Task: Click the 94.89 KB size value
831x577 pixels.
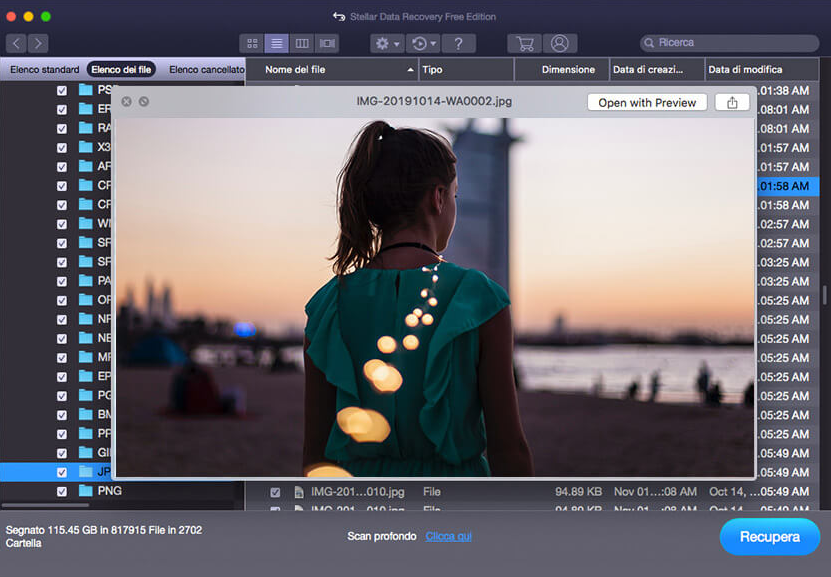Action: click(x=578, y=492)
